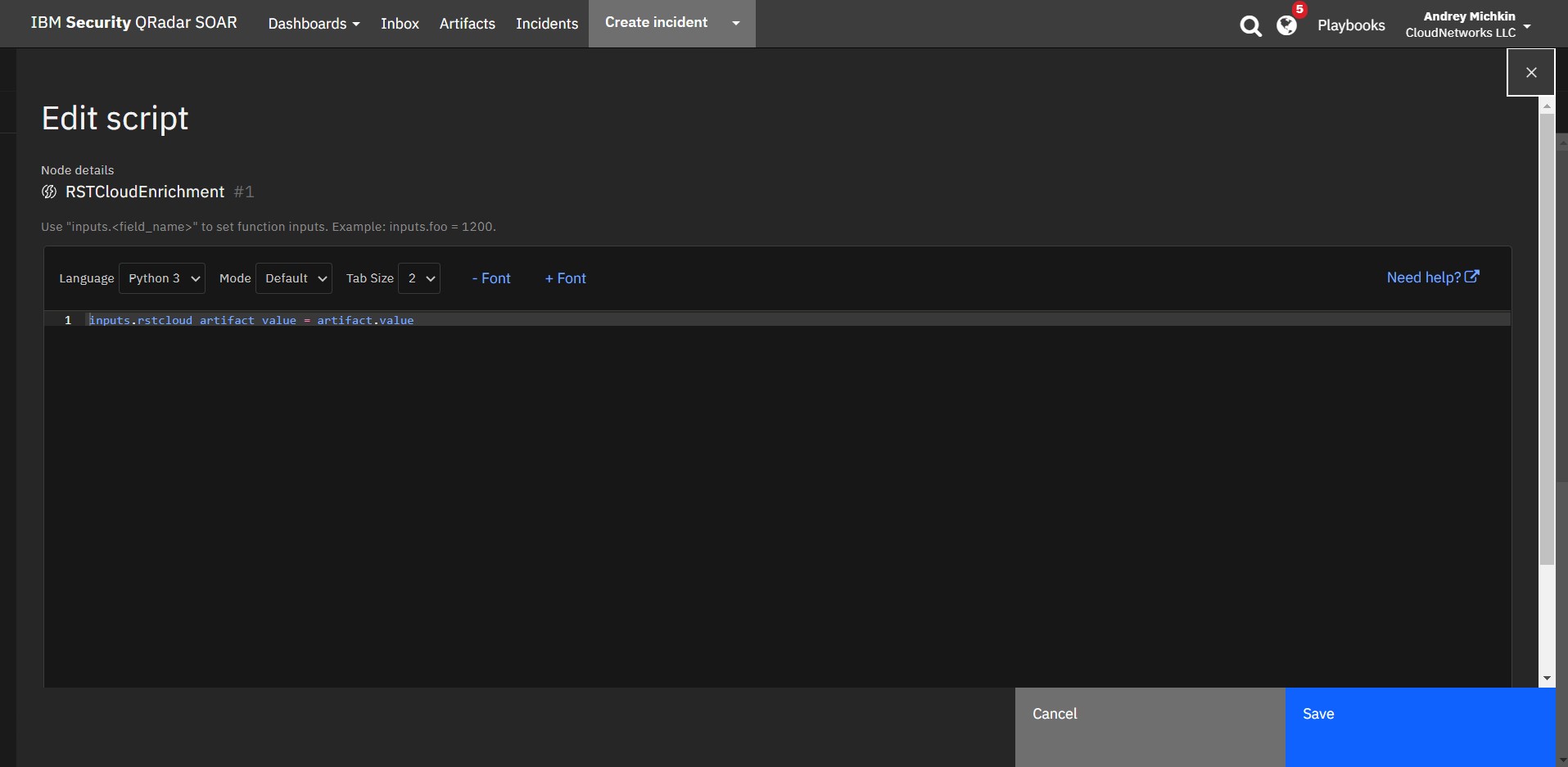Click the scrollbar down arrow

1547,679
